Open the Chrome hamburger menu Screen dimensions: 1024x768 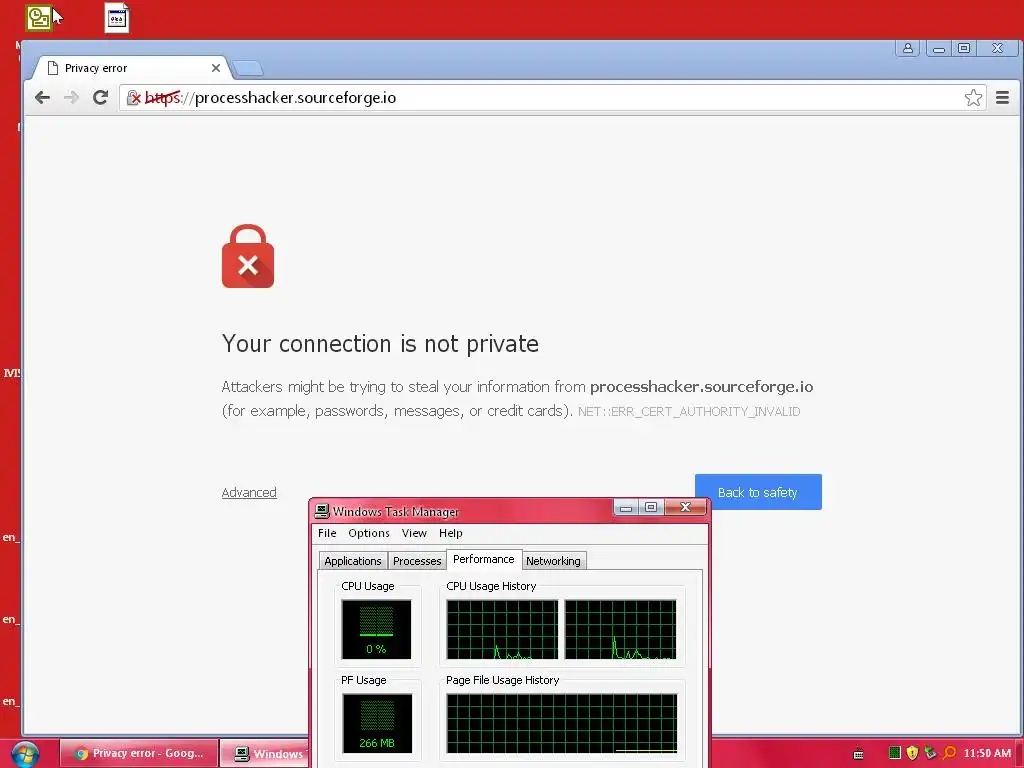[1002, 98]
